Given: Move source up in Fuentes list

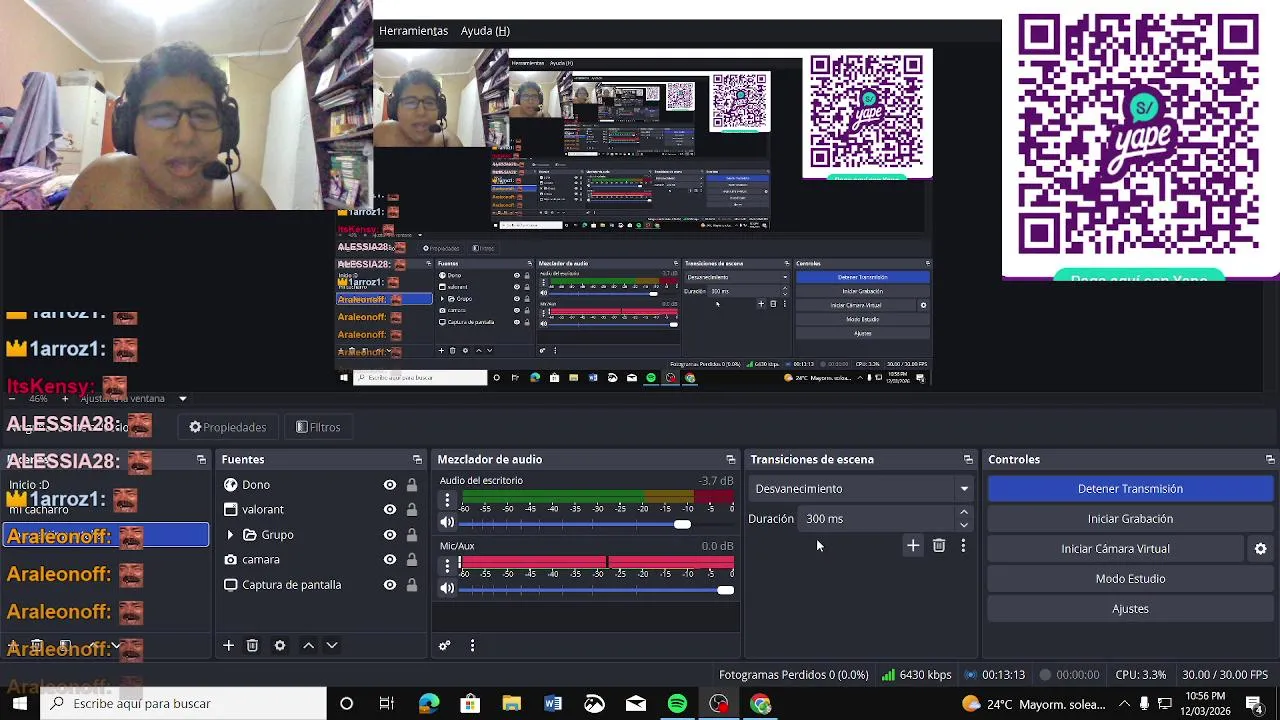Looking at the screenshot, I should (308, 646).
